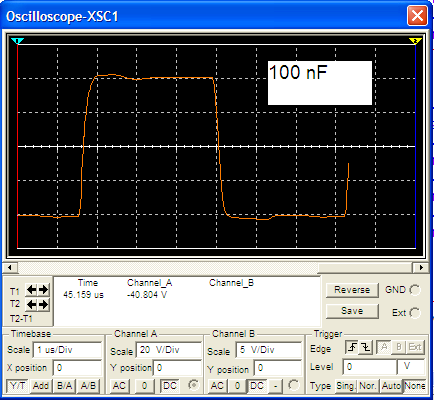This screenshot has width=434, height=400.
Task: Select B/A display mode
Action: pos(65,386)
